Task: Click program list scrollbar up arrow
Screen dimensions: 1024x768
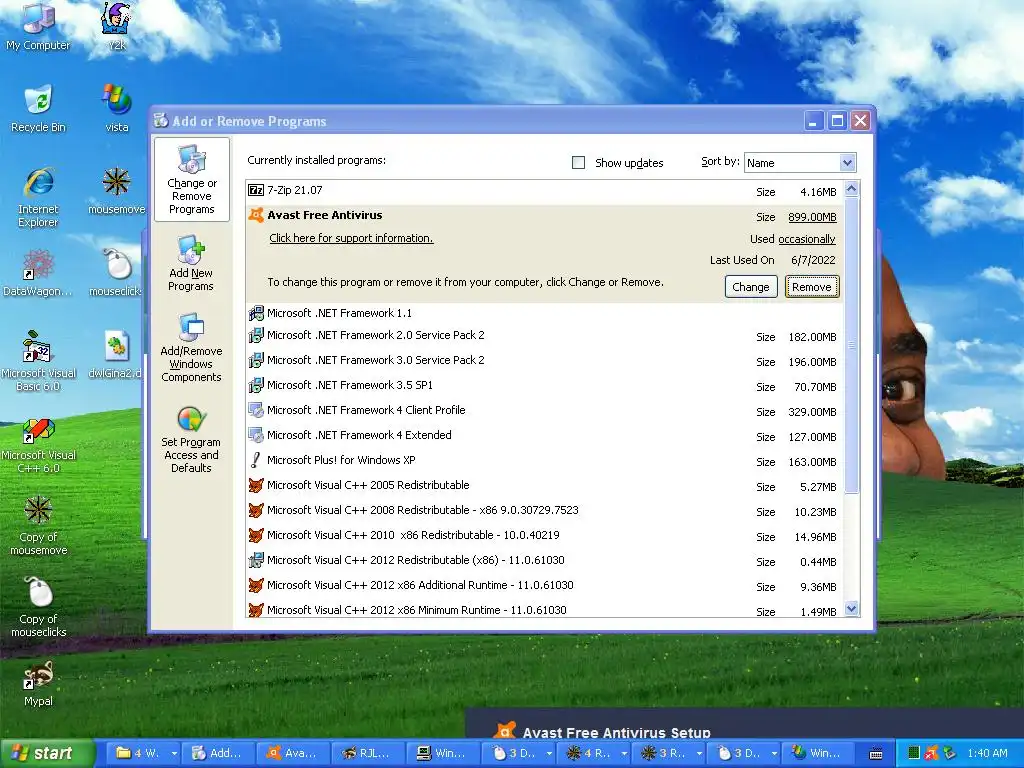Action: point(852,189)
